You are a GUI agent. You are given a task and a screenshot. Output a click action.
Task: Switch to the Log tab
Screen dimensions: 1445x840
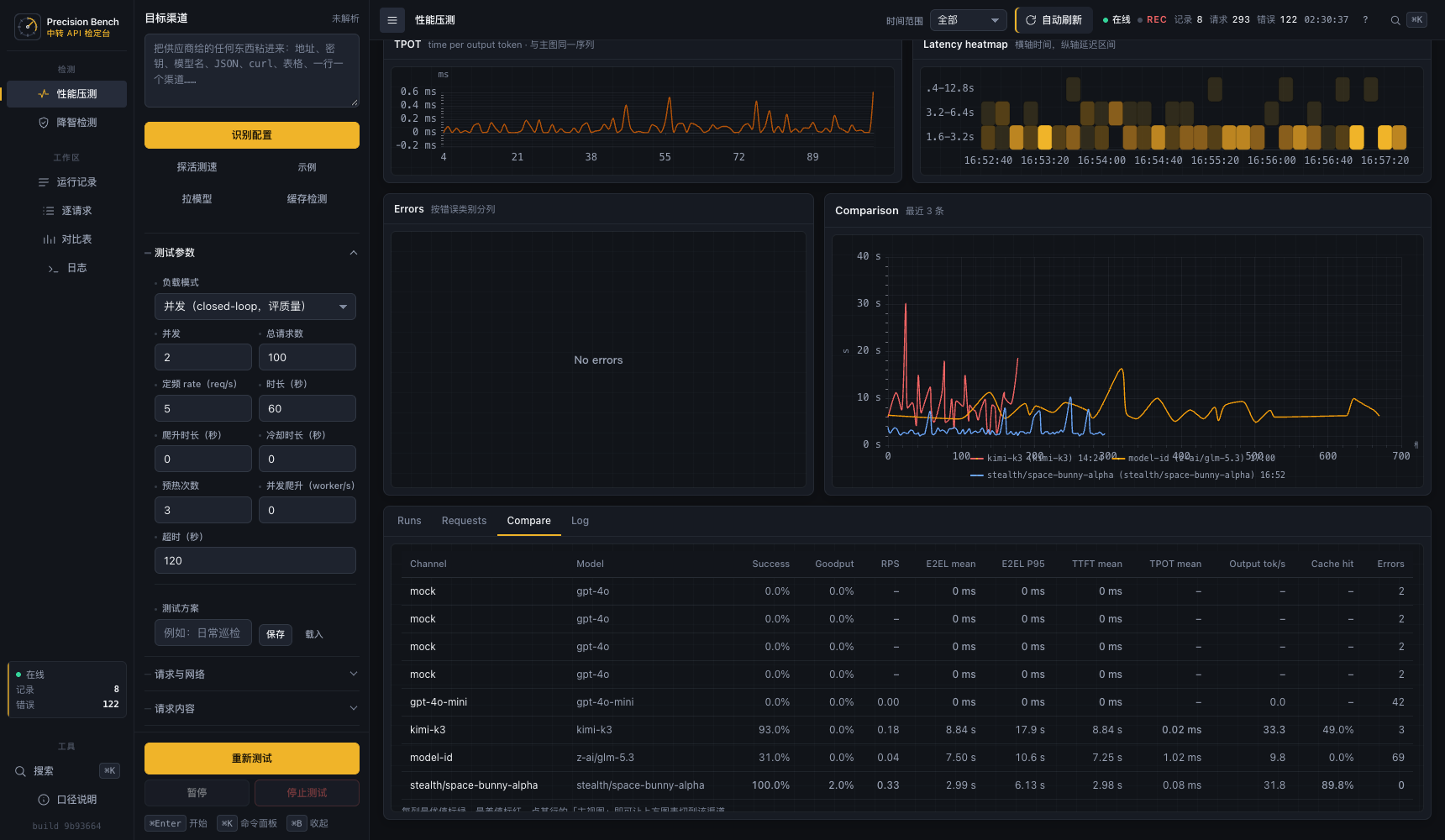point(580,521)
